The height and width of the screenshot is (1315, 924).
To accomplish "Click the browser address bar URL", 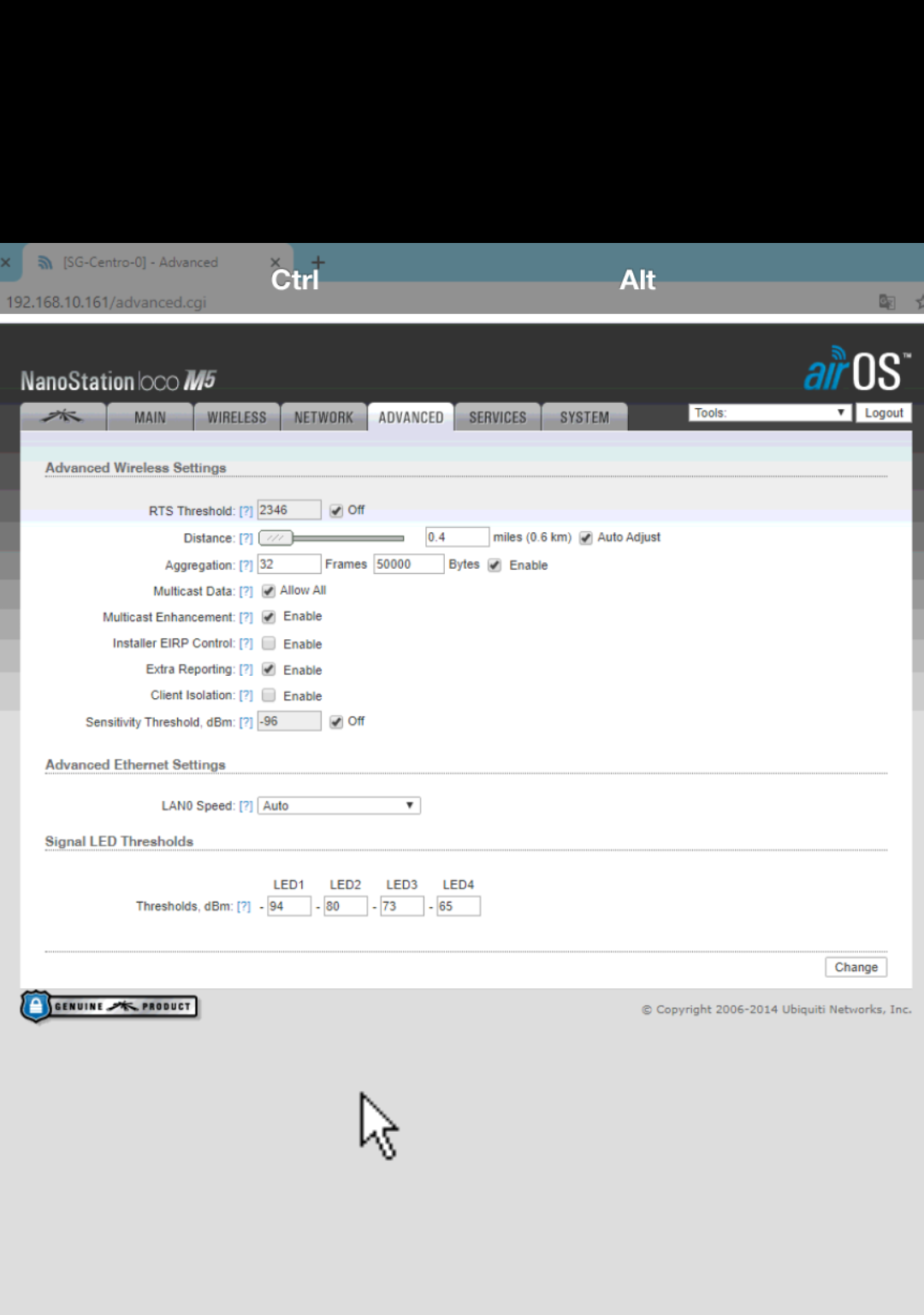I will click(x=106, y=302).
